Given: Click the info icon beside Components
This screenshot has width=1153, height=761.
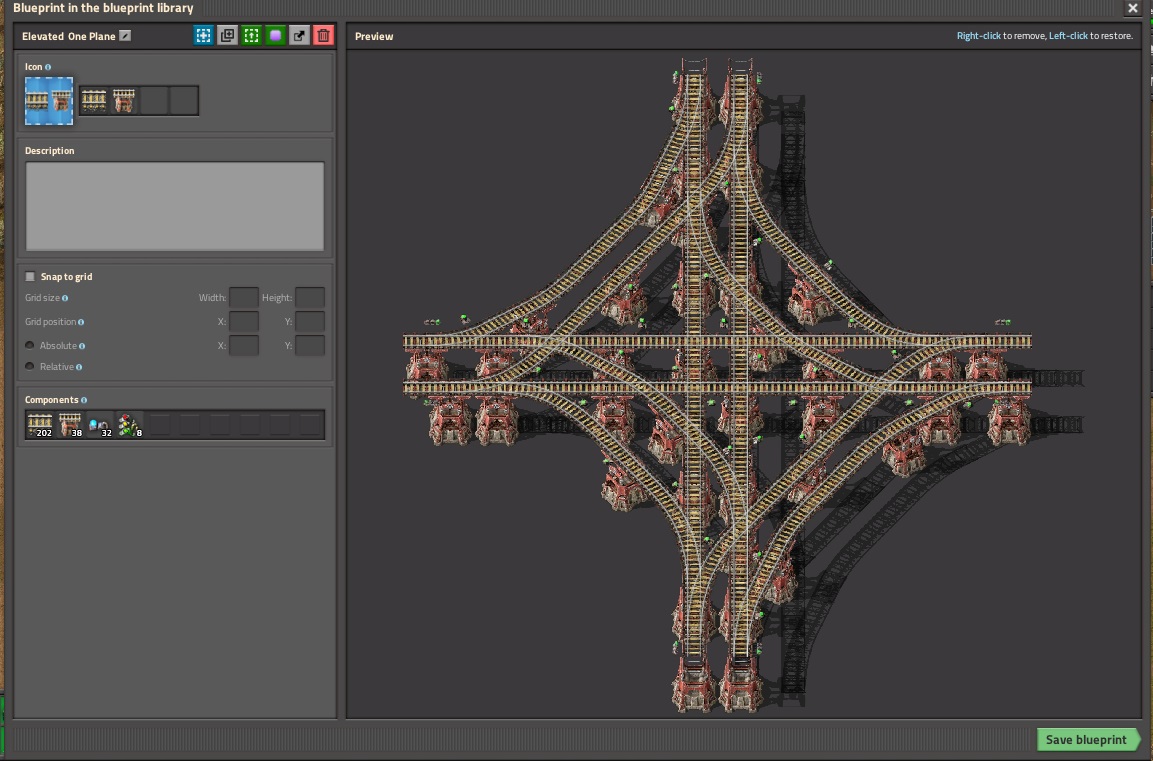Looking at the screenshot, I should (84, 399).
